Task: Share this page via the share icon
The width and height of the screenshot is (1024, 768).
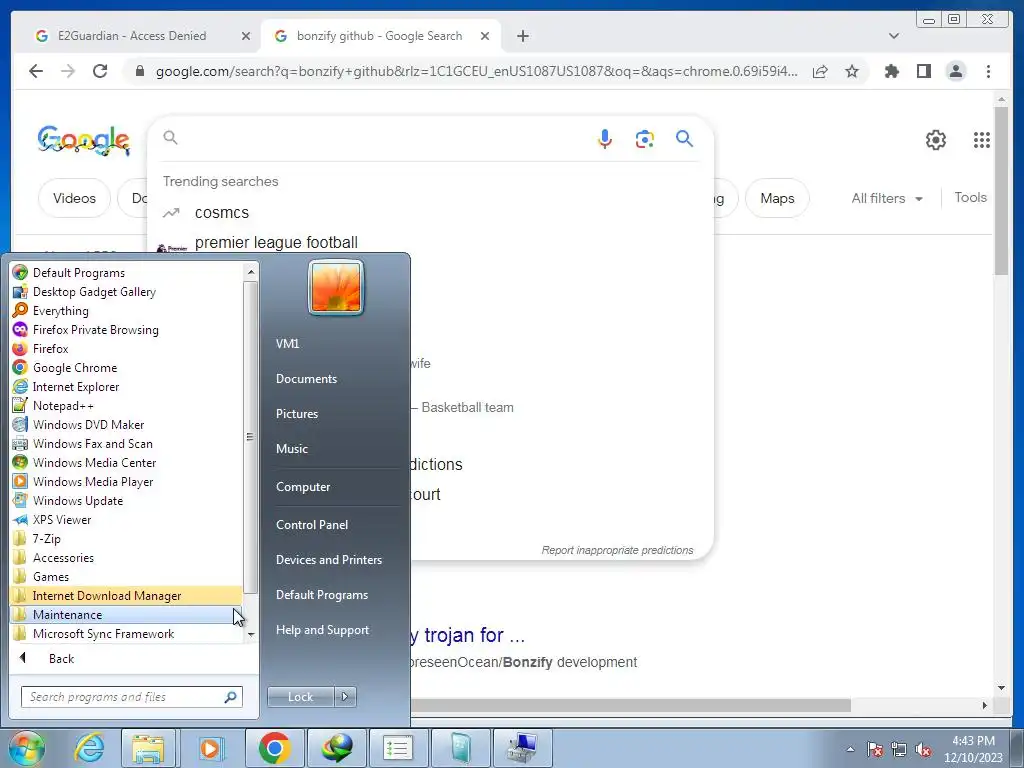Action: click(x=820, y=71)
